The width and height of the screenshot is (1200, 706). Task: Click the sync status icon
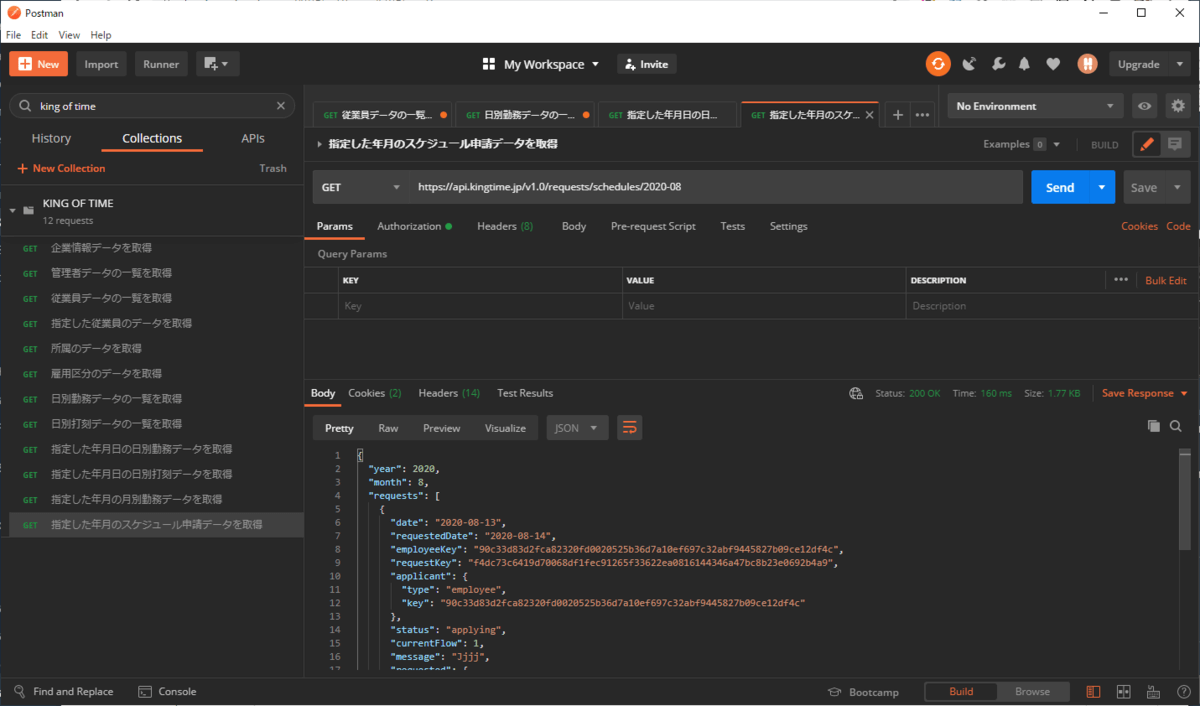pyautogui.click(x=938, y=64)
